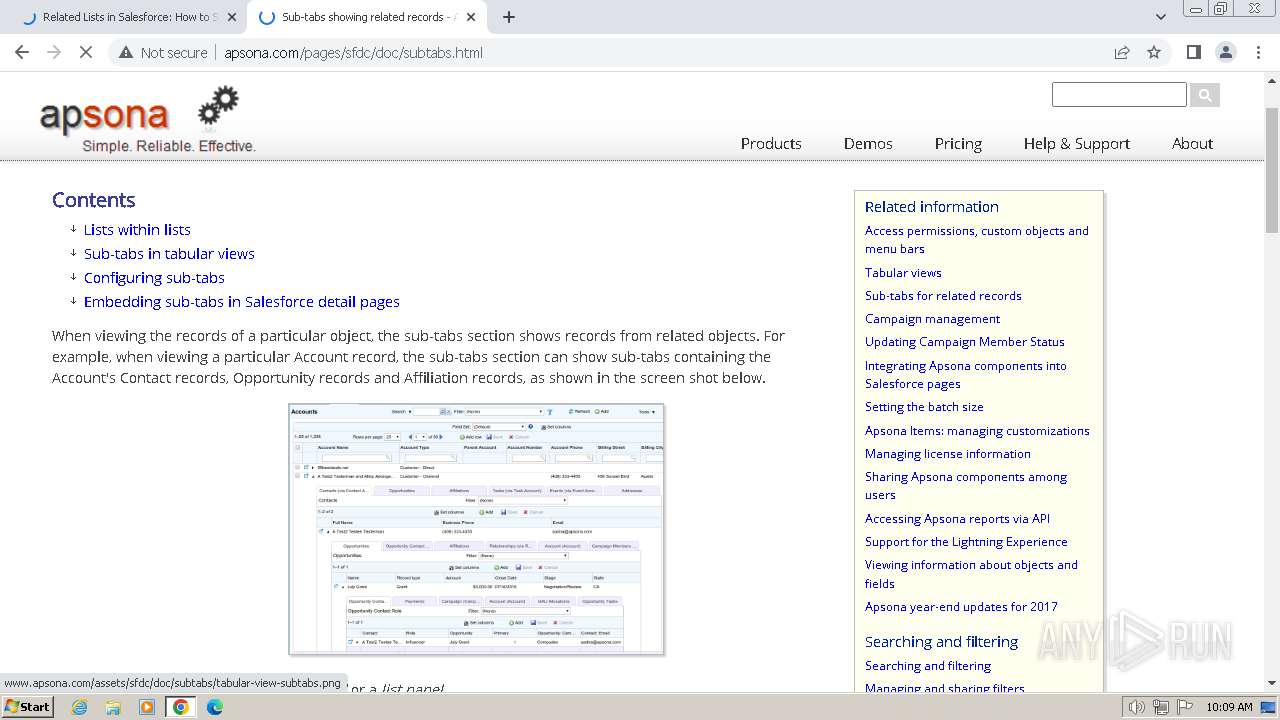This screenshot has height=720, width=1280.
Task: Open Updating Campaign Member Status link
Action: 964,341
